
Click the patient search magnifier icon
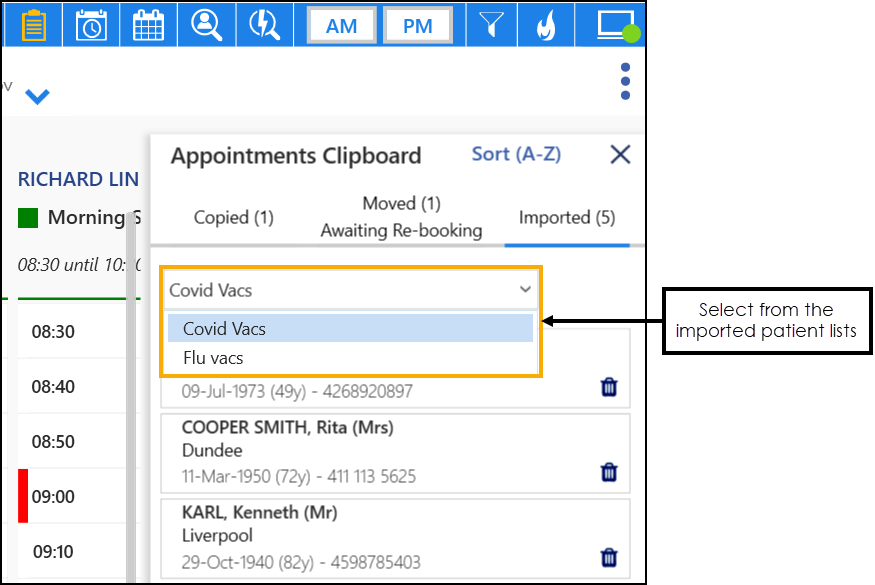pos(206,24)
